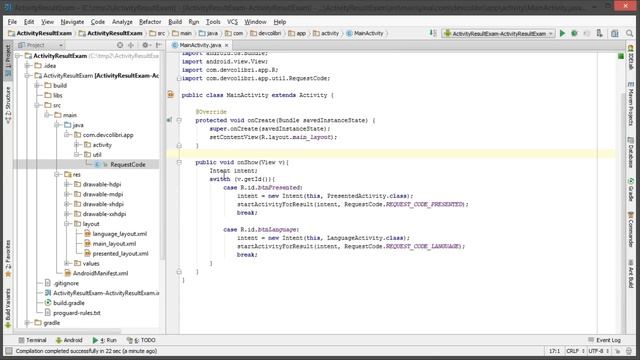Click the MainActivity breadcrumb in navigation bar
640x360 pixels.
click(365, 33)
